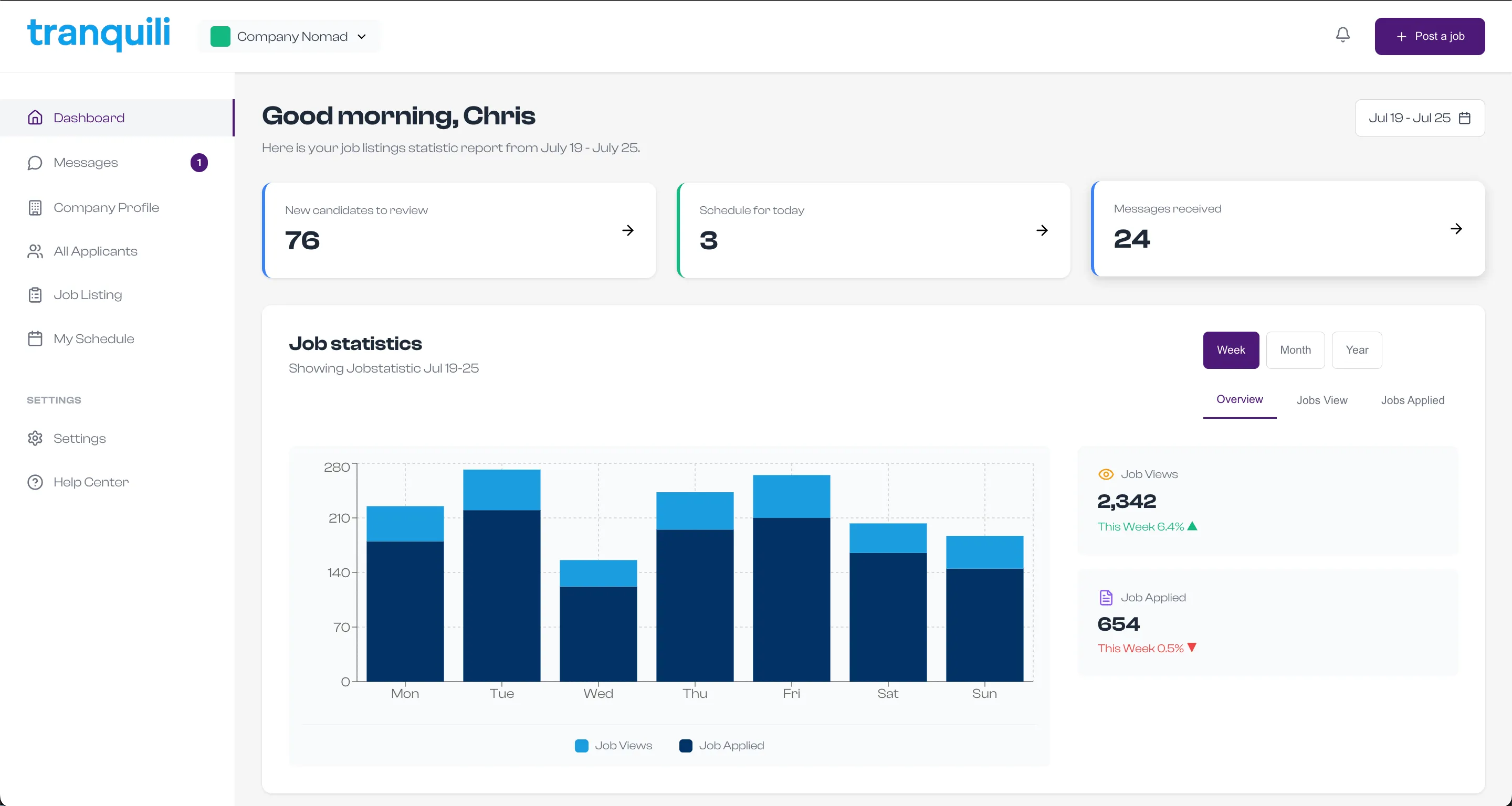Select the Year range toggle
This screenshot has height=806, width=1512.
[1357, 350]
